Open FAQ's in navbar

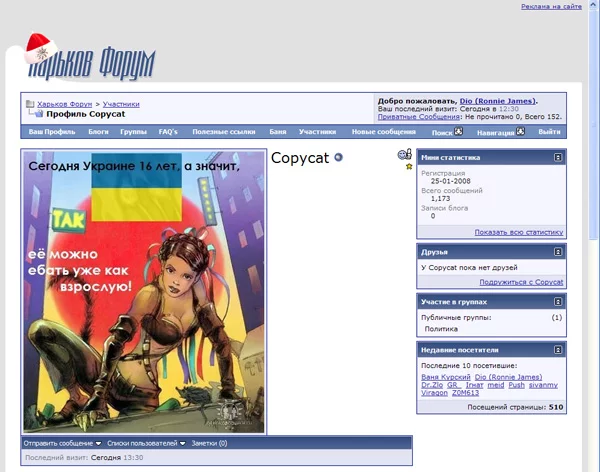pyautogui.click(x=168, y=132)
